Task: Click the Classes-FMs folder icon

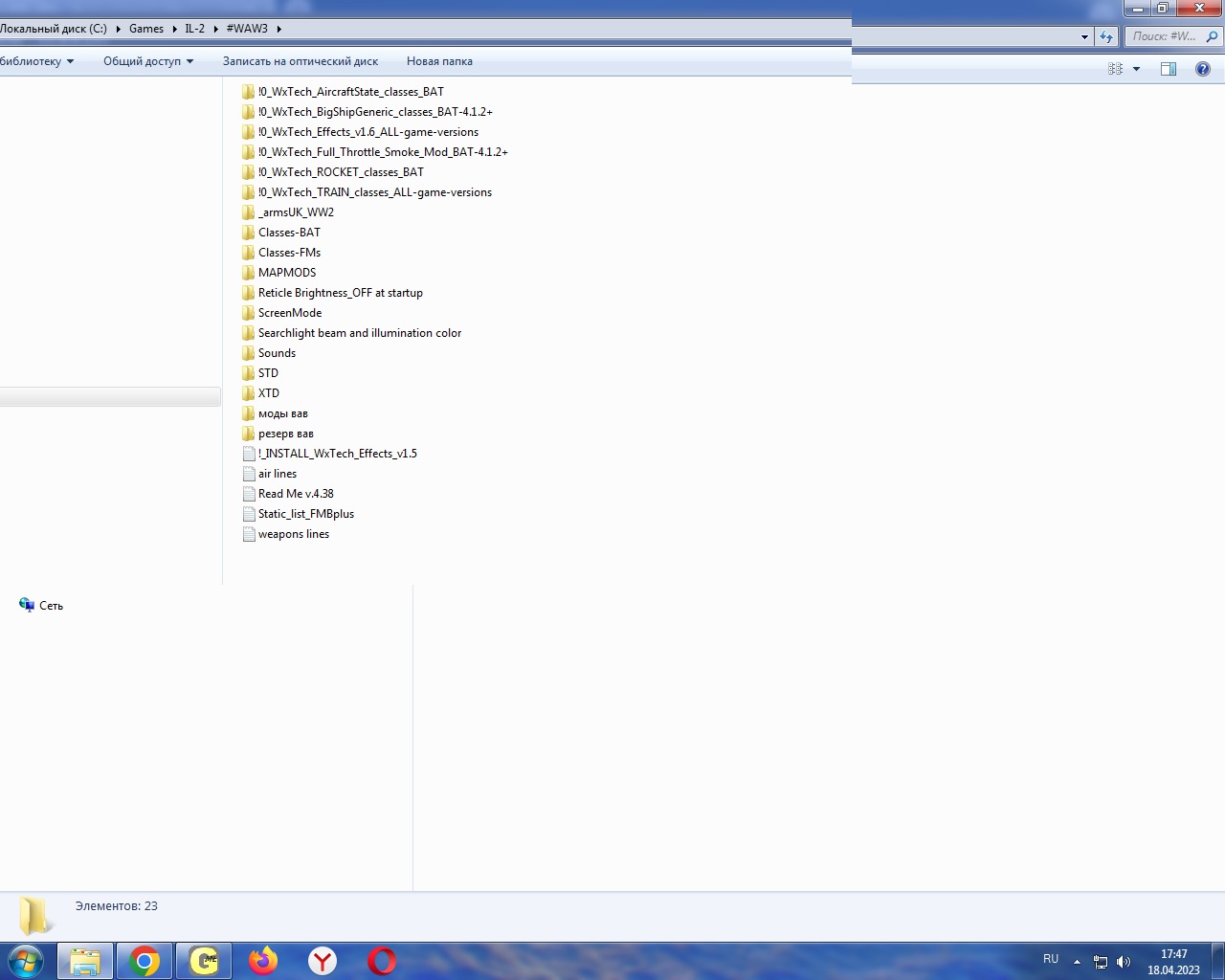Action: (x=249, y=253)
